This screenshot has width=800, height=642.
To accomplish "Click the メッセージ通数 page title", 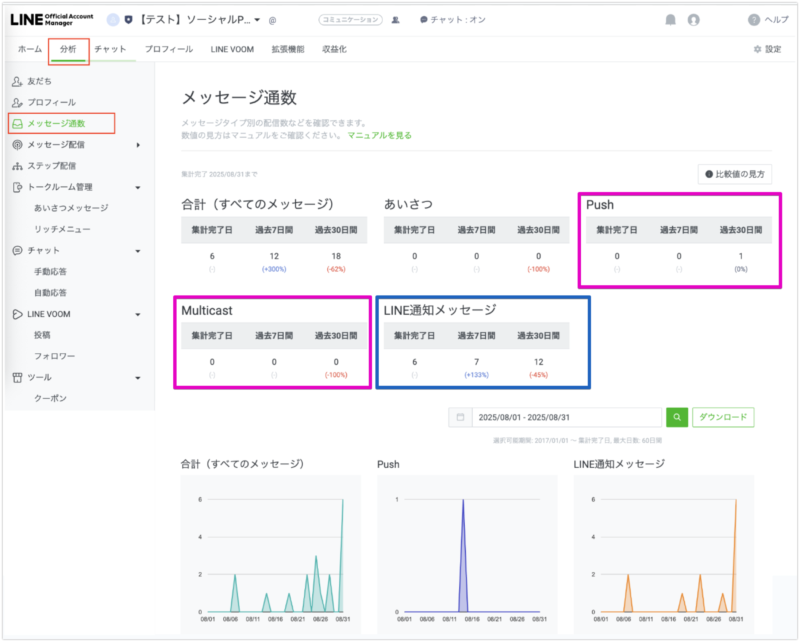I will pos(239,97).
